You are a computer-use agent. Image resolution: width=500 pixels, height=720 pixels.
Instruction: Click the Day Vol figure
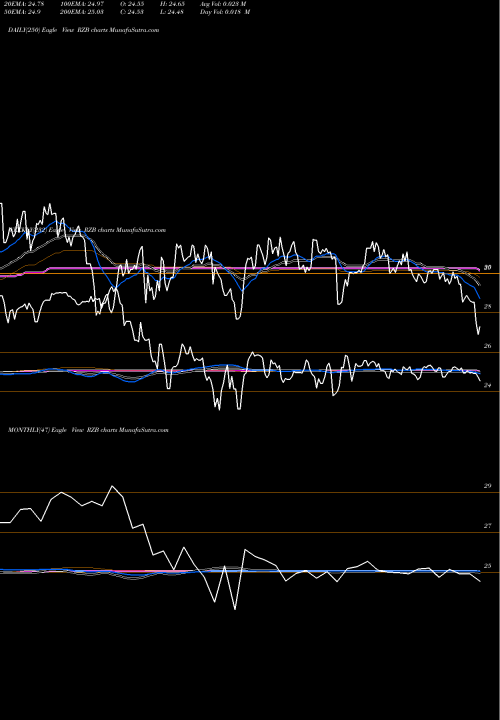[225, 12]
